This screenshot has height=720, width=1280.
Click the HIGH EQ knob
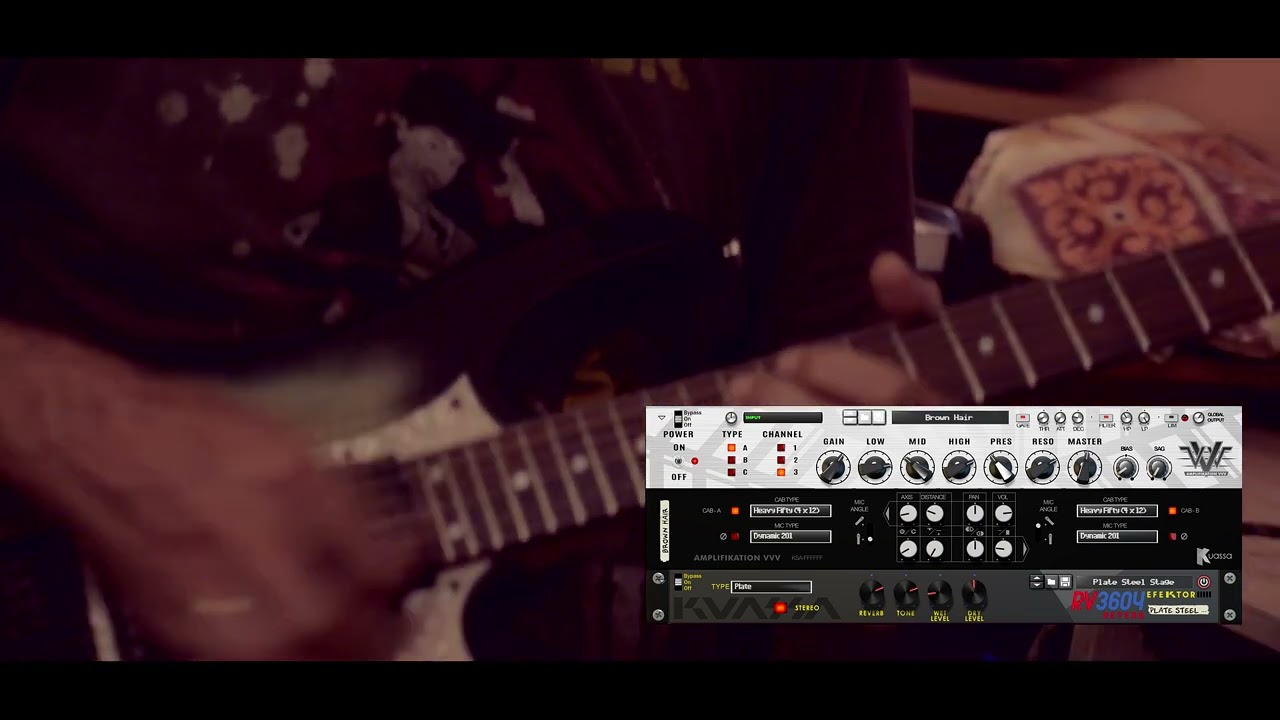point(959,467)
